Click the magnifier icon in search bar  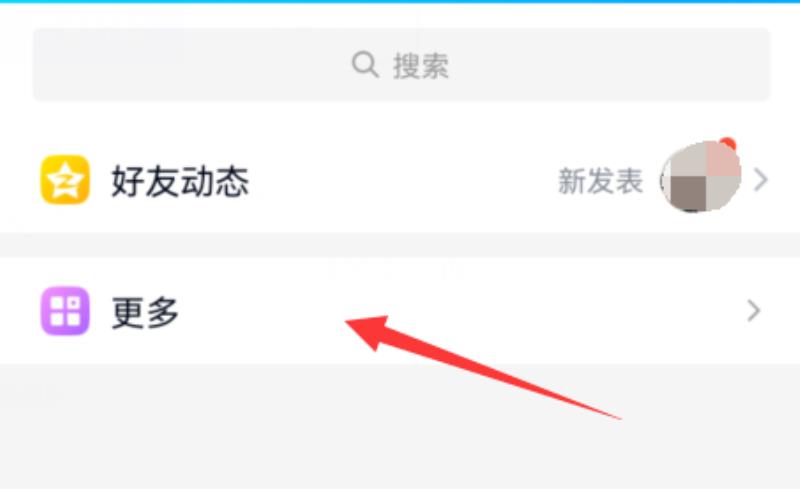click(x=365, y=64)
